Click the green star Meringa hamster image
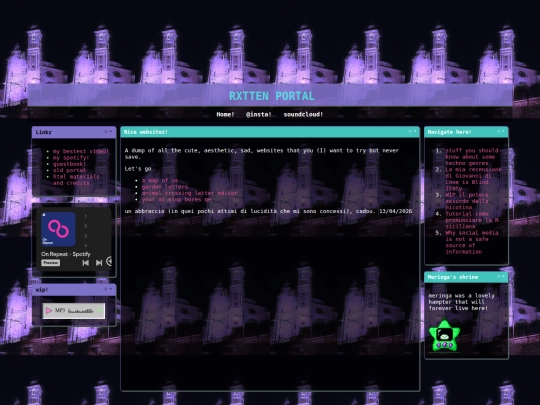540x405 pixels. 445,336
